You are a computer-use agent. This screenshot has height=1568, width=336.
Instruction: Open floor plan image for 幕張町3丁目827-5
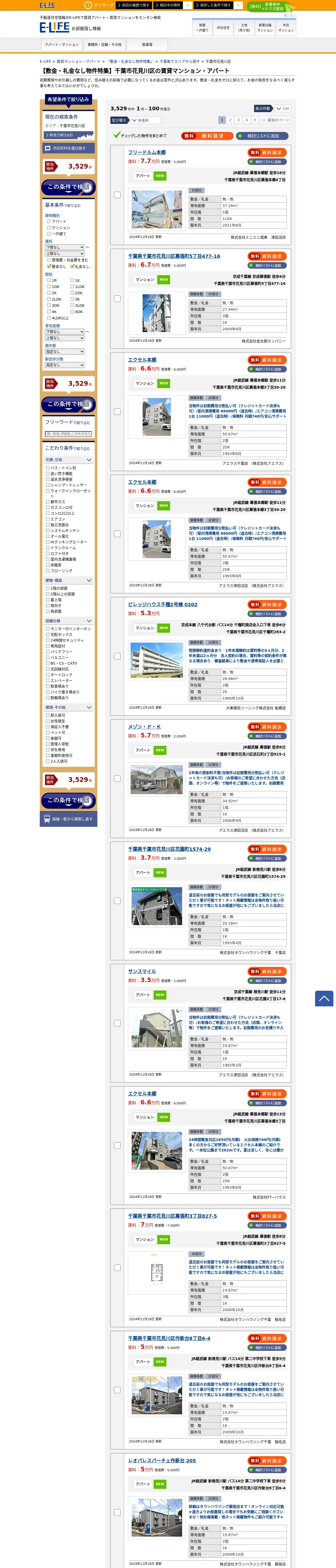(157, 1272)
